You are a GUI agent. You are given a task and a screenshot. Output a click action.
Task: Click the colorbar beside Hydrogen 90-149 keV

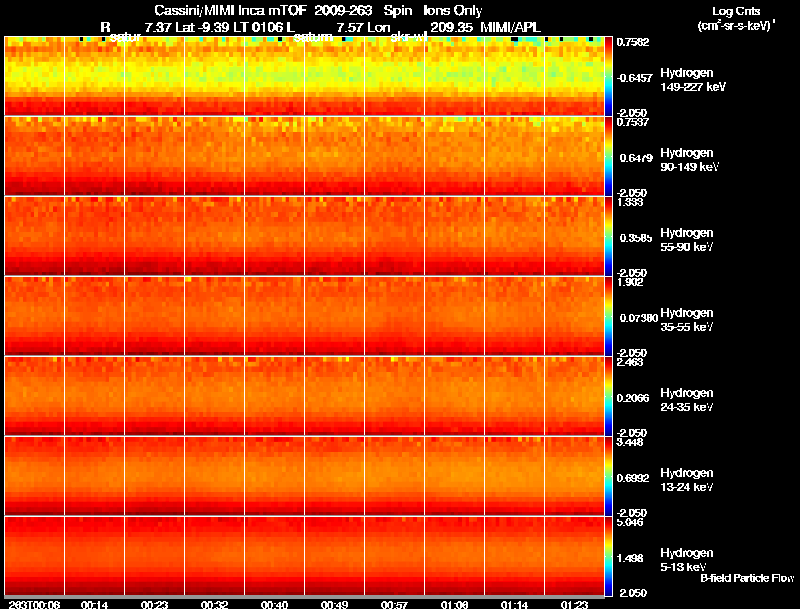point(608,156)
